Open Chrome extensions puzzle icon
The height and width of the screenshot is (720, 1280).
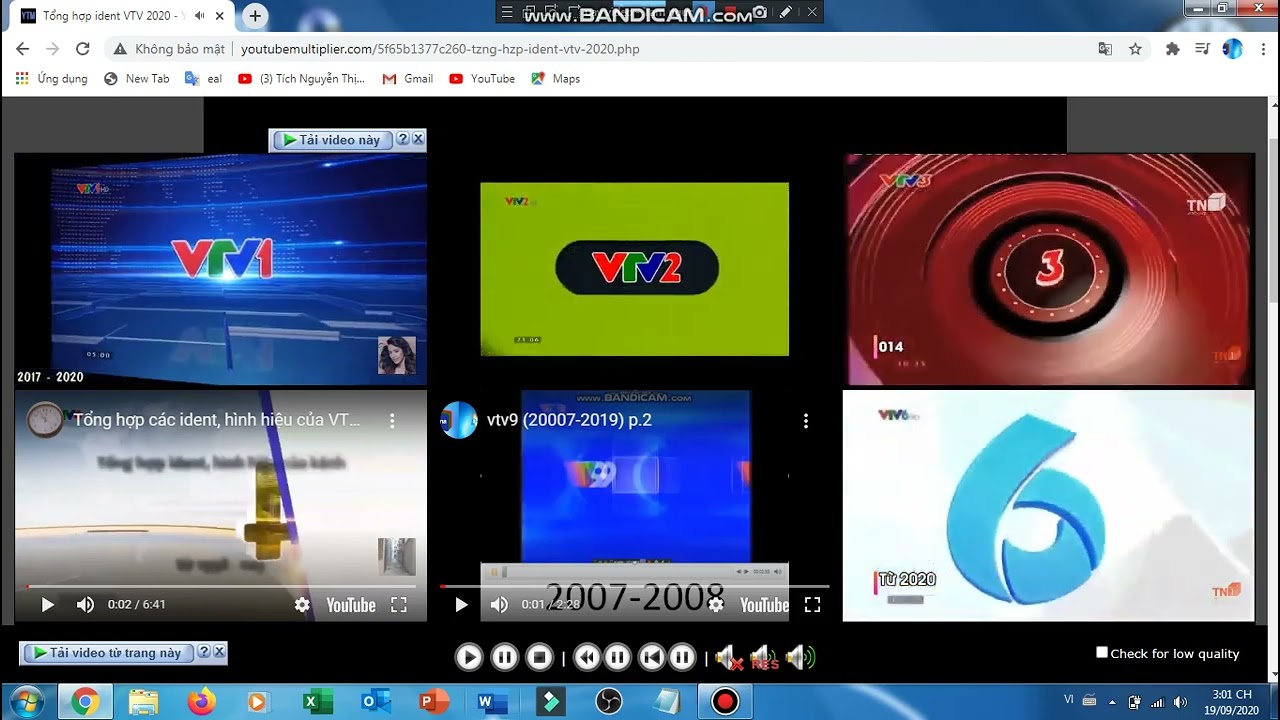pos(1173,48)
